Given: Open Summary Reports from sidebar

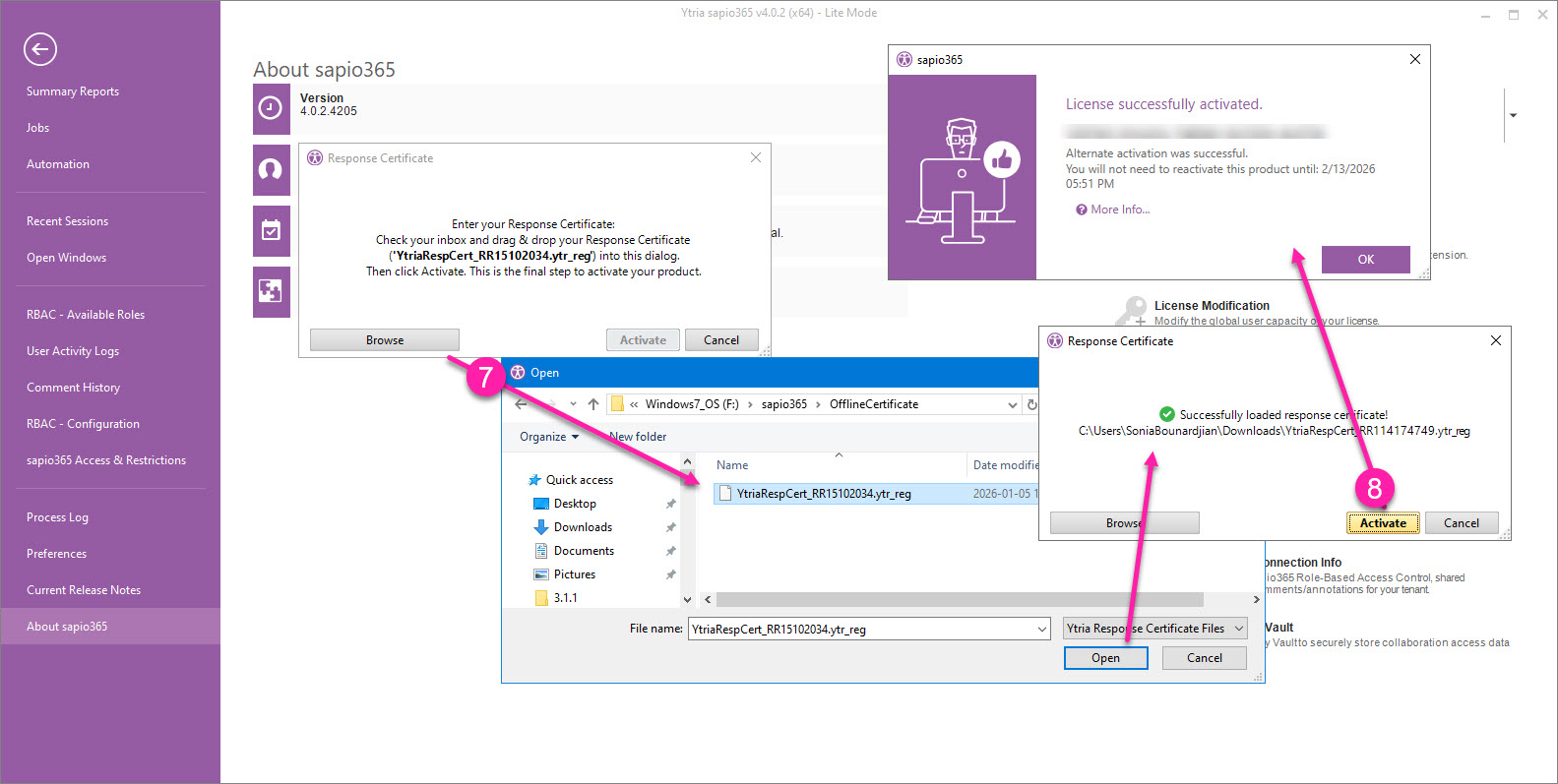Looking at the screenshot, I should [73, 91].
